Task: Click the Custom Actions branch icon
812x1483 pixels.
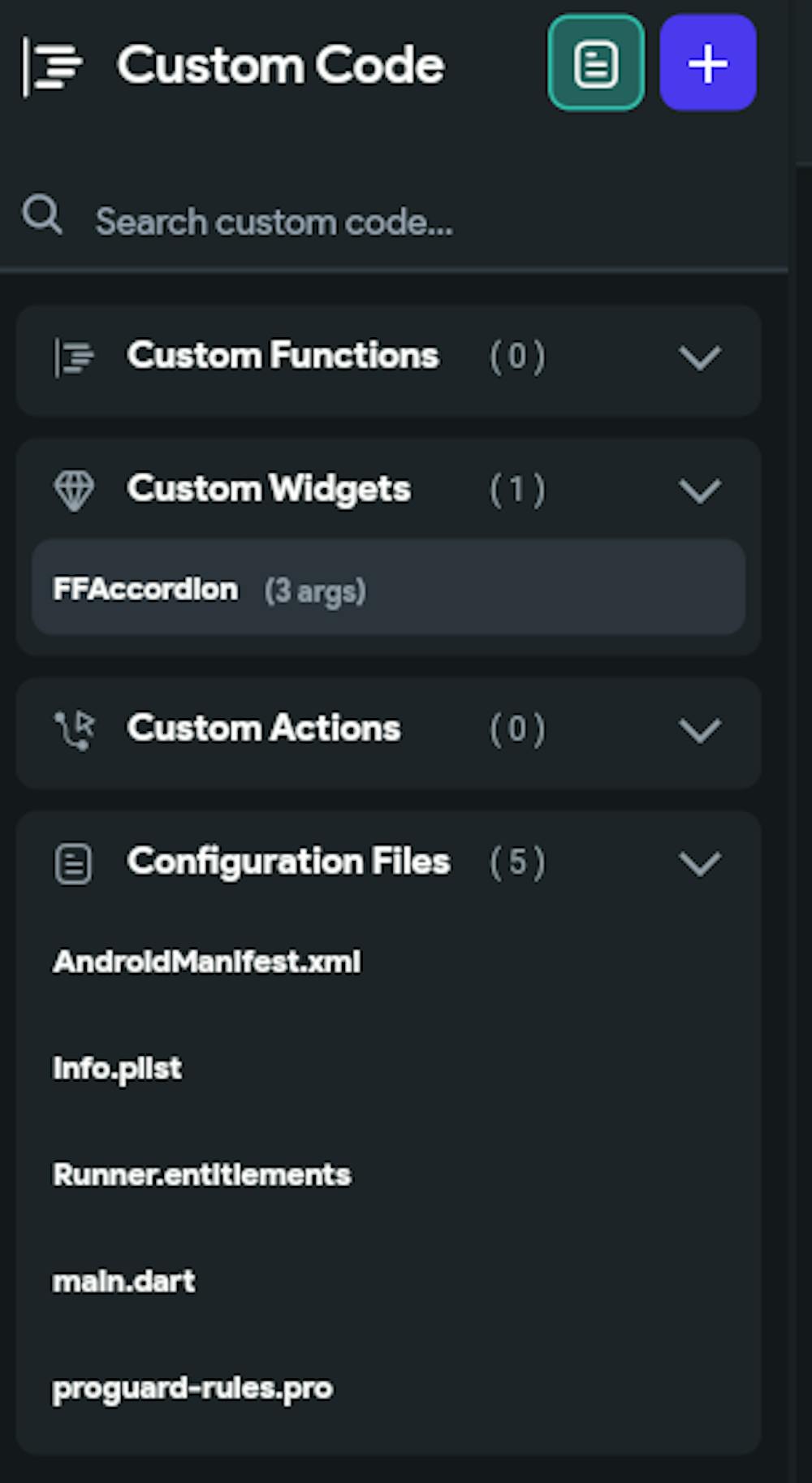Action: tap(74, 730)
